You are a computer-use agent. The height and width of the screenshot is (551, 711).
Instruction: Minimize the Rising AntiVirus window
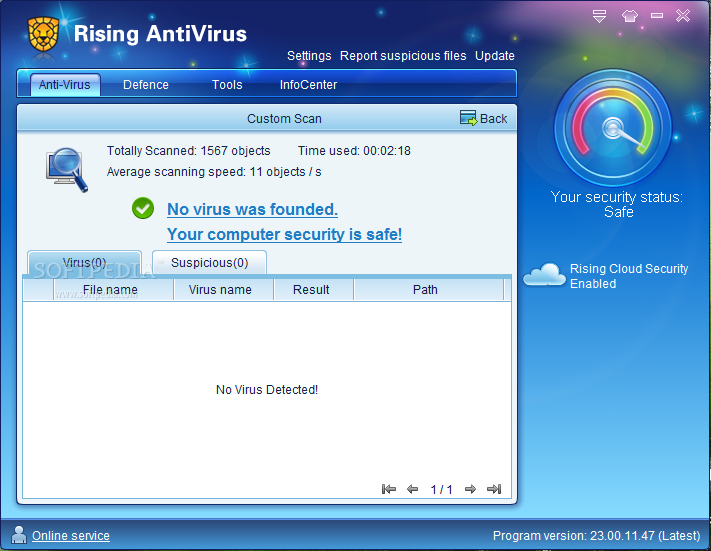657,16
